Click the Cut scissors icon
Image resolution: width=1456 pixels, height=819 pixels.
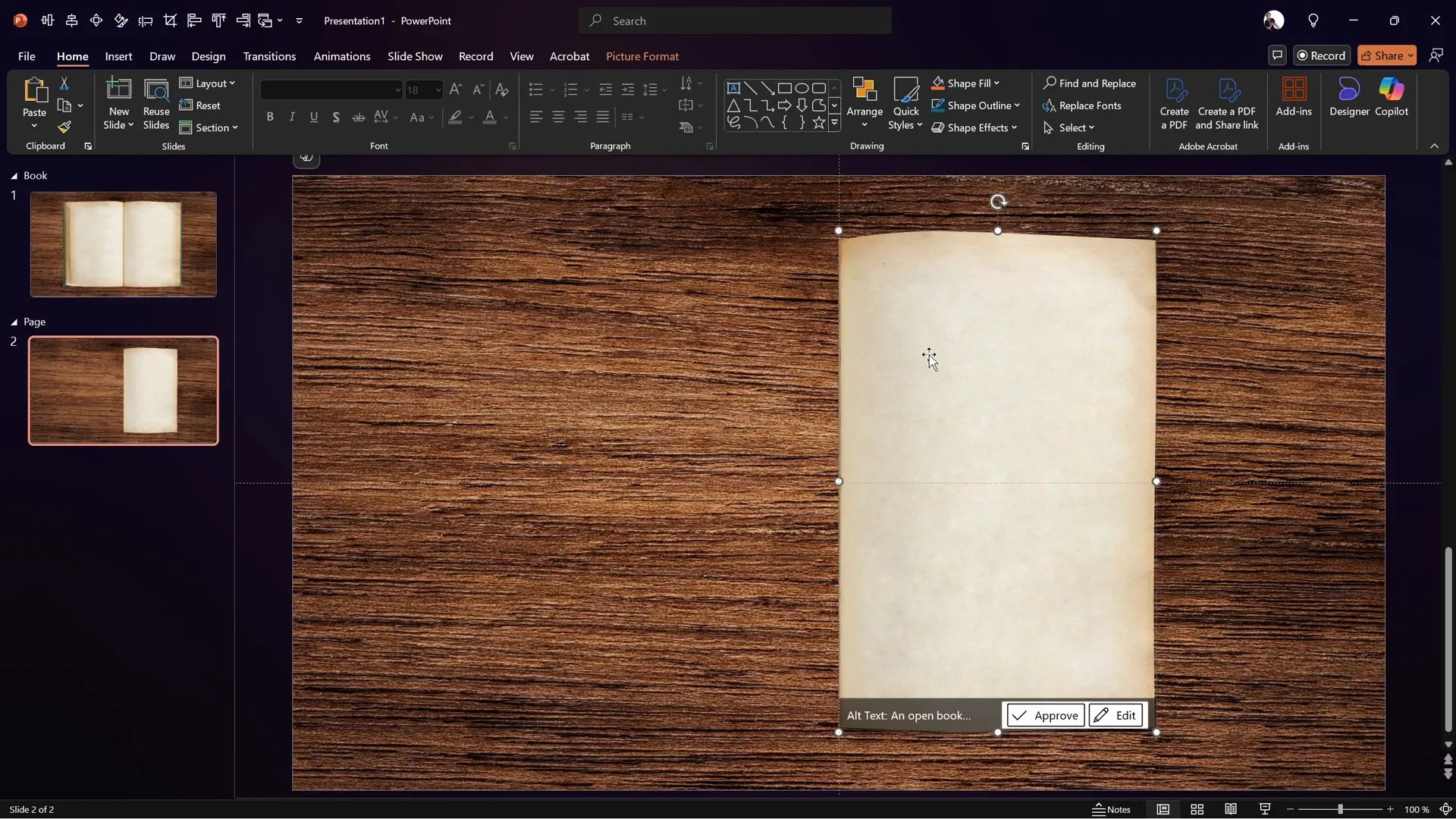[x=64, y=83]
